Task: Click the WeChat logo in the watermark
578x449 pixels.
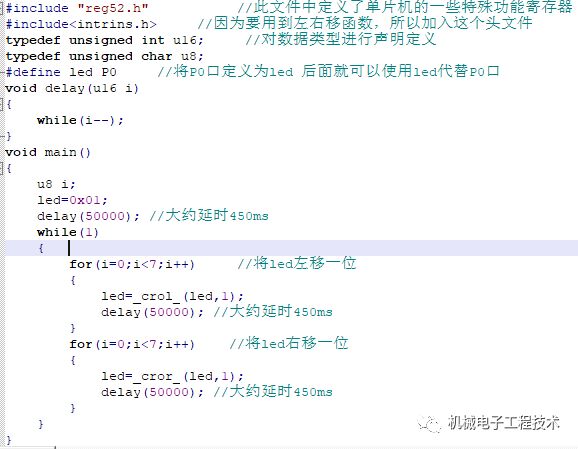Action: tap(430, 423)
